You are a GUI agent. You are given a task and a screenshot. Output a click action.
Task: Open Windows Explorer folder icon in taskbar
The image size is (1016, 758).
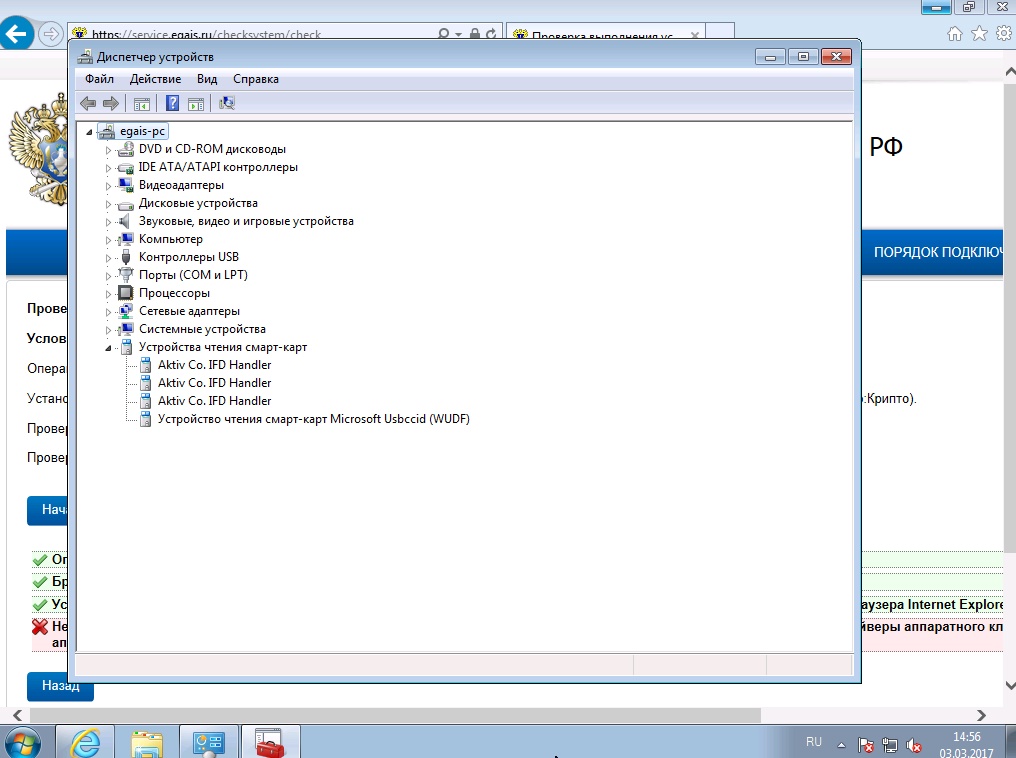tap(148, 742)
